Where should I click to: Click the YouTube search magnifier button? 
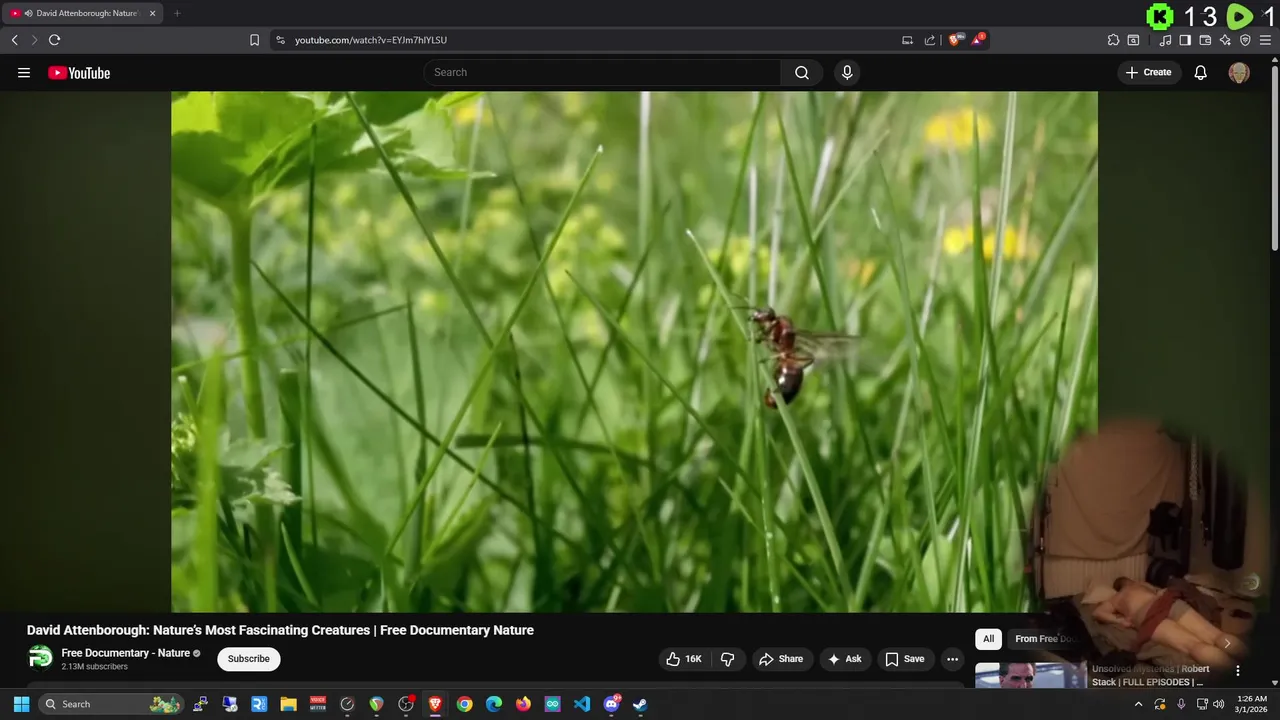pos(802,72)
